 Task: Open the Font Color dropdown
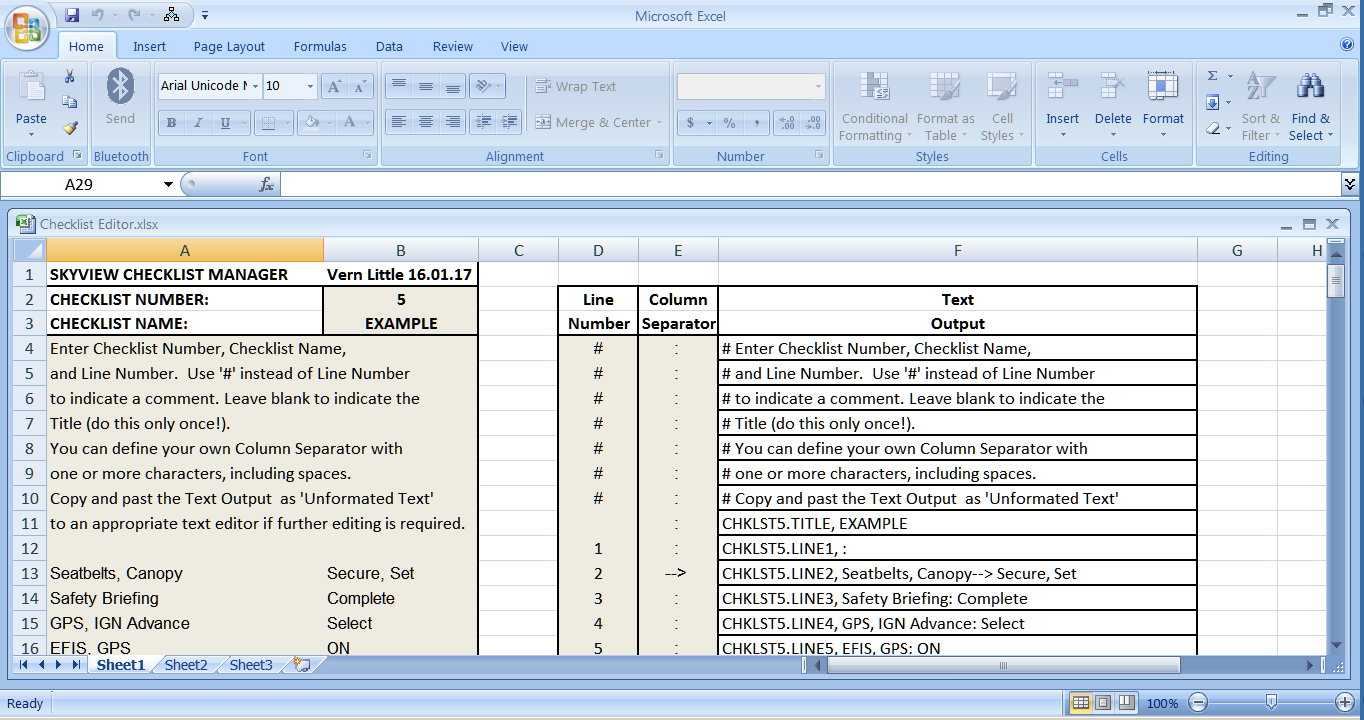(x=367, y=123)
